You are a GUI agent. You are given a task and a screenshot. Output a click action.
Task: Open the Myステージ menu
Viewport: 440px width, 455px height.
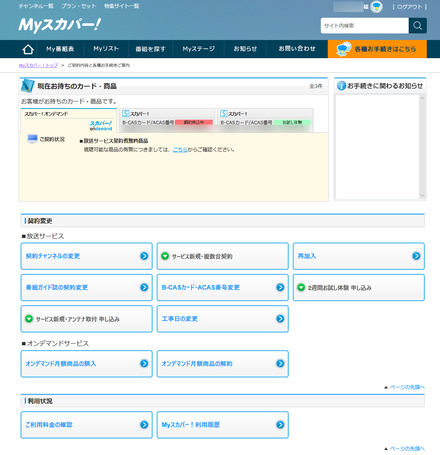point(199,49)
